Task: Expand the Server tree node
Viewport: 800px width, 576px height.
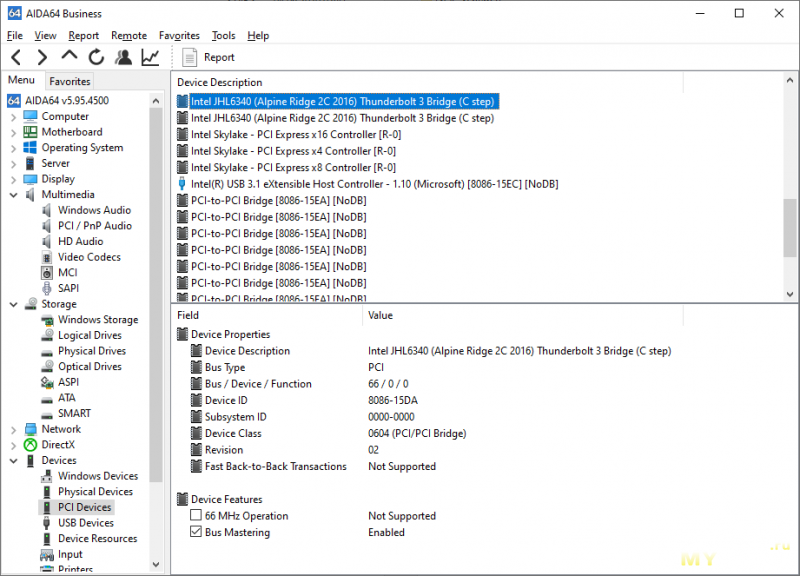Action: (14, 164)
